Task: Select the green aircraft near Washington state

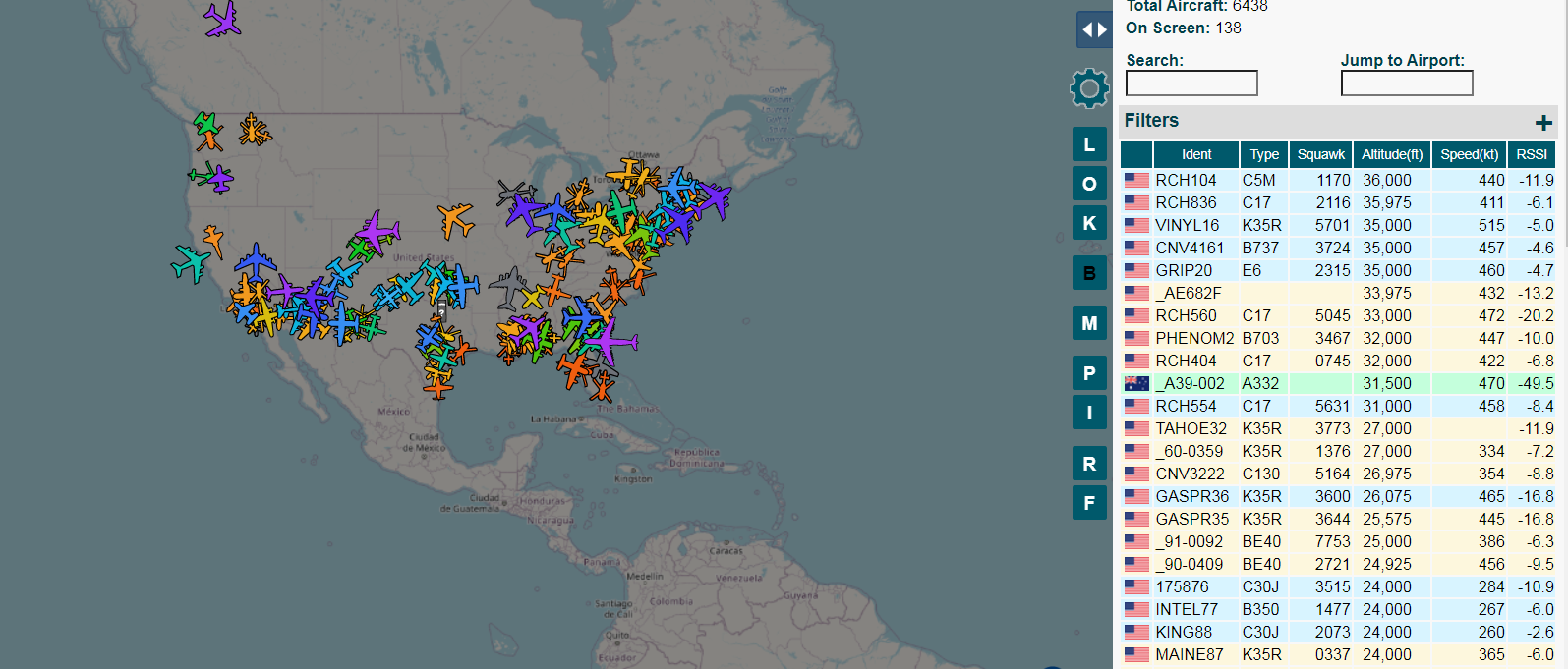Action: (x=206, y=125)
